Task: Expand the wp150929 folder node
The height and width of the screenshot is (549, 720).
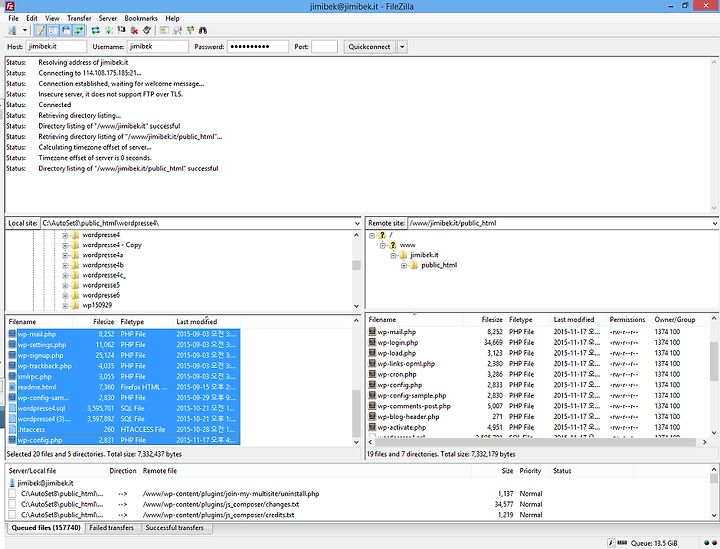Action: (x=65, y=306)
